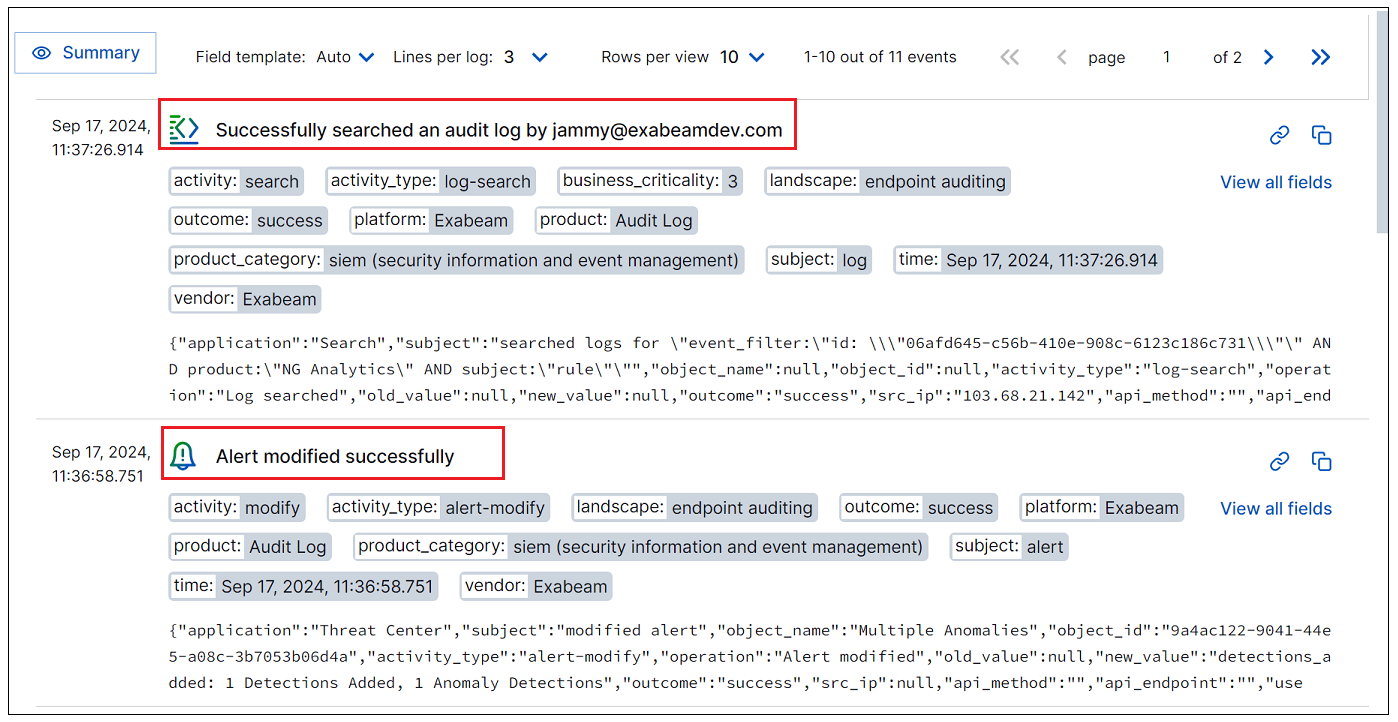Viewport: 1398px width, 722px height.
Task: Click 'outcome: success' chip in alert event
Action: [919, 507]
